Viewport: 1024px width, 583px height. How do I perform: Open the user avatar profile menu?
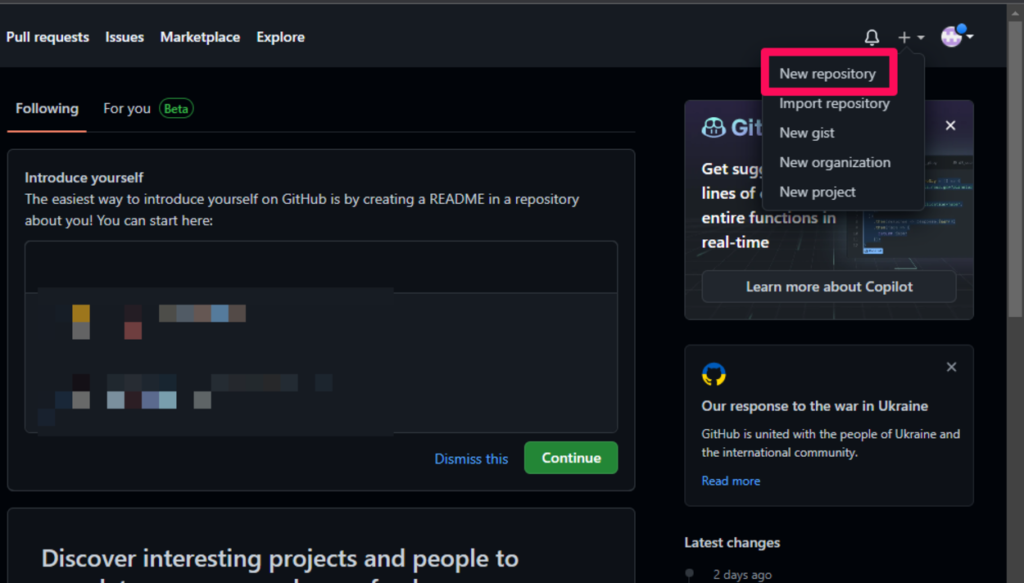tap(956, 37)
